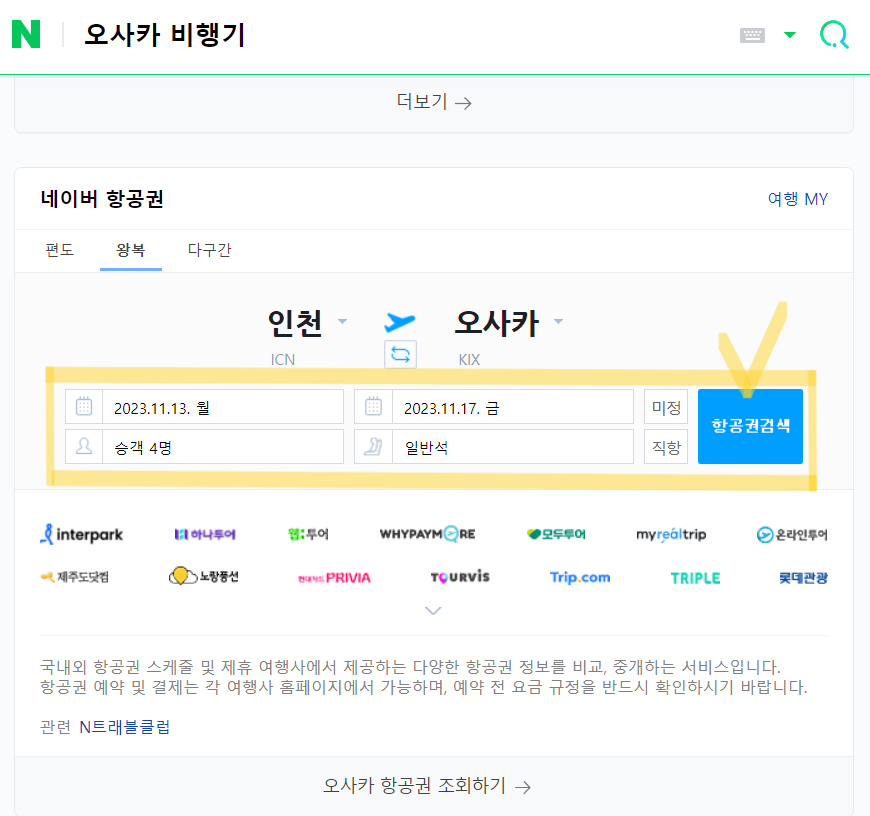870x816 pixels.
Task: Open the on-screen keyboard icon
Action: pyautogui.click(x=752, y=36)
